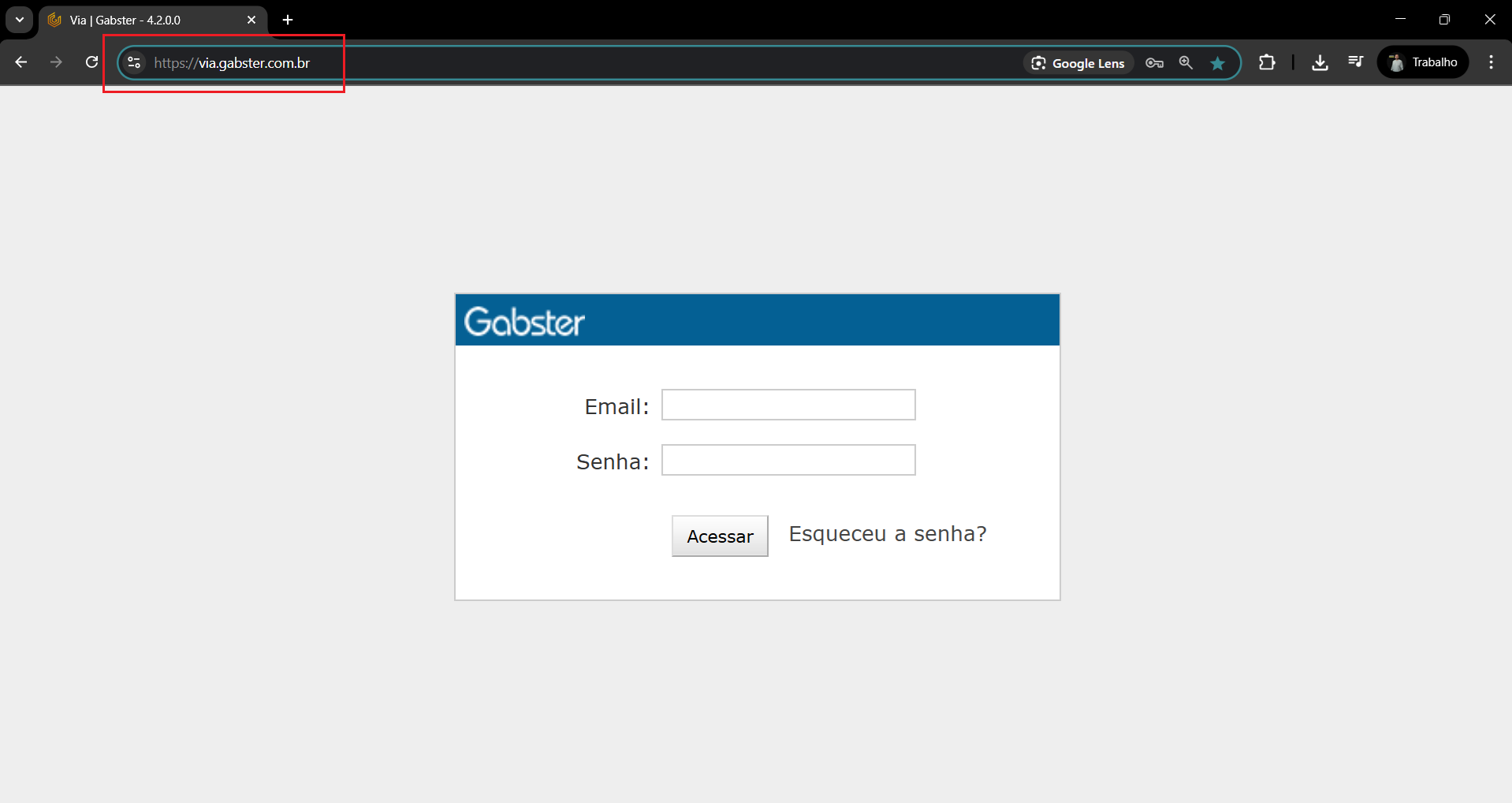
Task: Close the Via | Gabster tab
Action: pyautogui.click(x=251, y=20)
